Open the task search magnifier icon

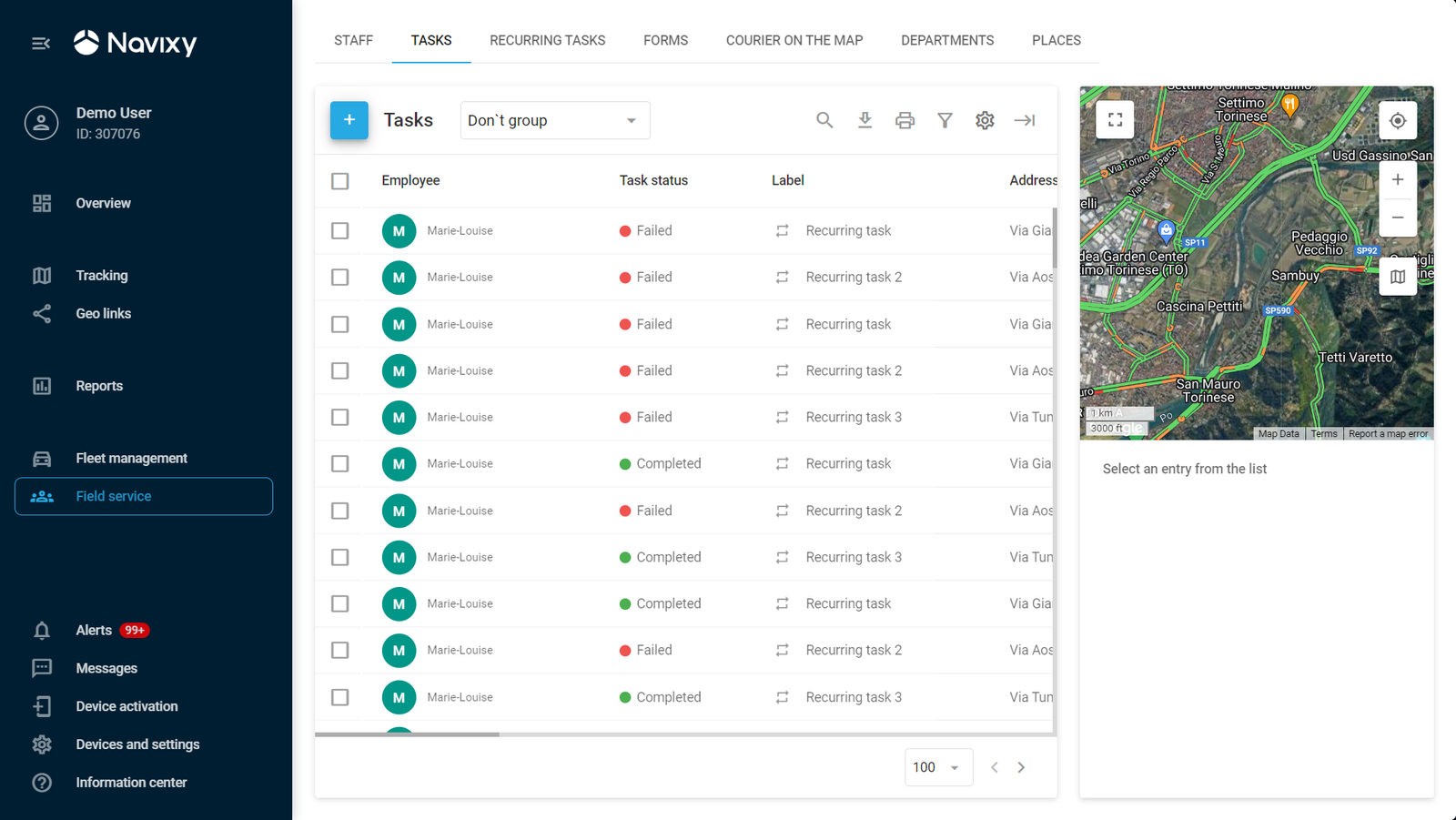tap(824, 120)
